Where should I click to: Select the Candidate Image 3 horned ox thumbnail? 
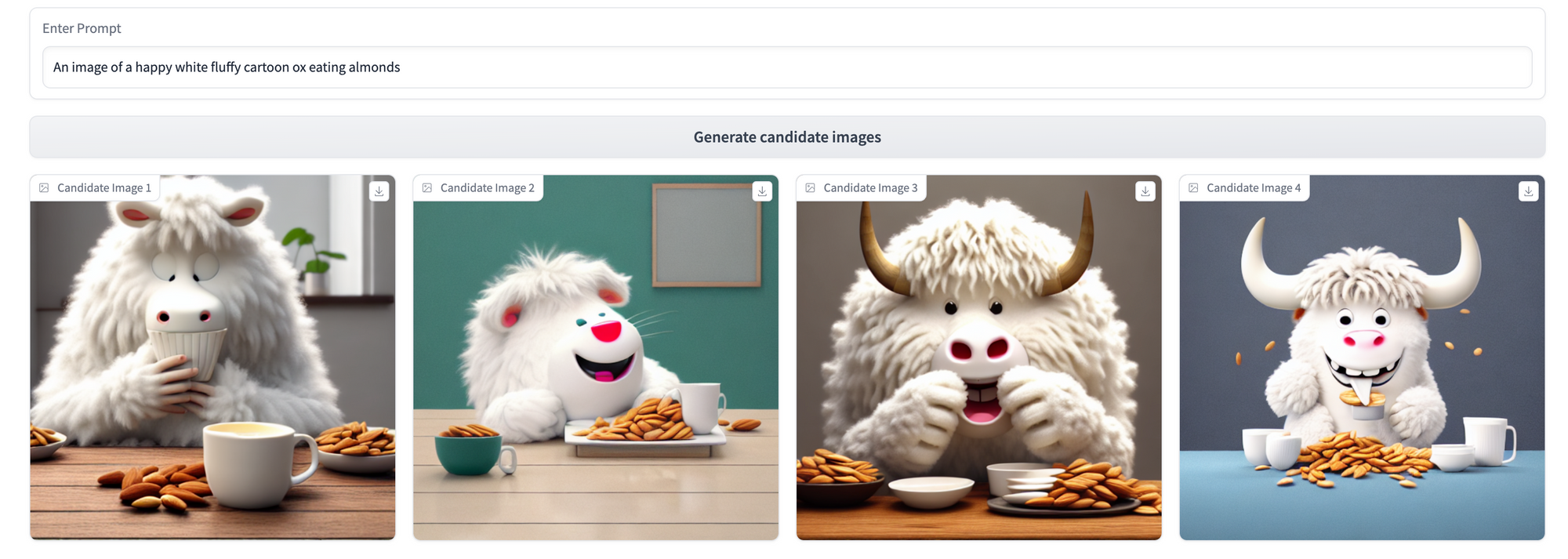point(978,358)
